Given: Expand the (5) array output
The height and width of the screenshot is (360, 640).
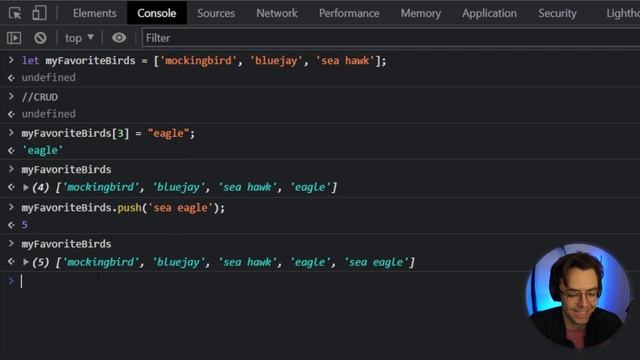Looking at the screenshot, I should (26, 262).
